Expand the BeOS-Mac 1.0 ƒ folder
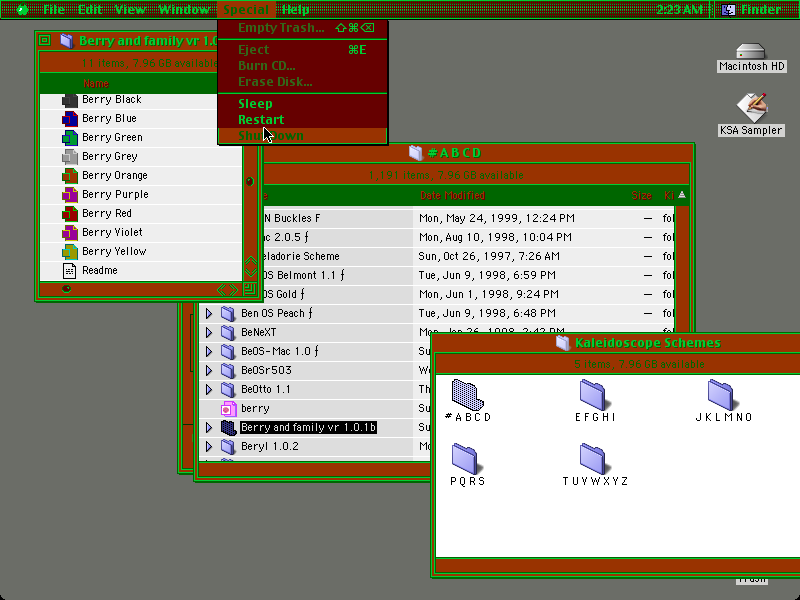 point(209,352)
